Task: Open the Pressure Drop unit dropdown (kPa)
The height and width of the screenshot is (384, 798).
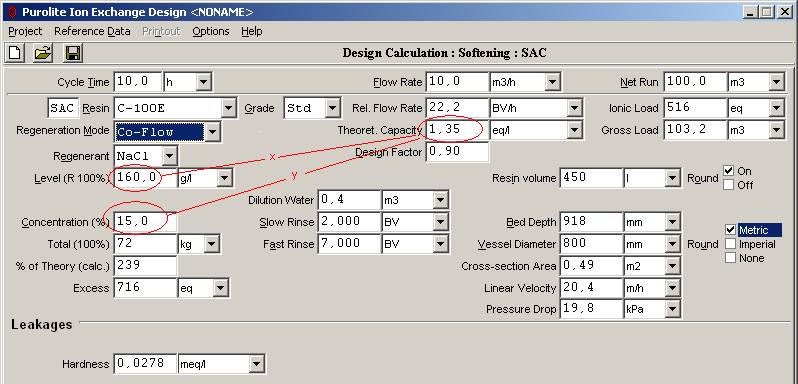Action: pyautogui.click(x=673, y=309)
